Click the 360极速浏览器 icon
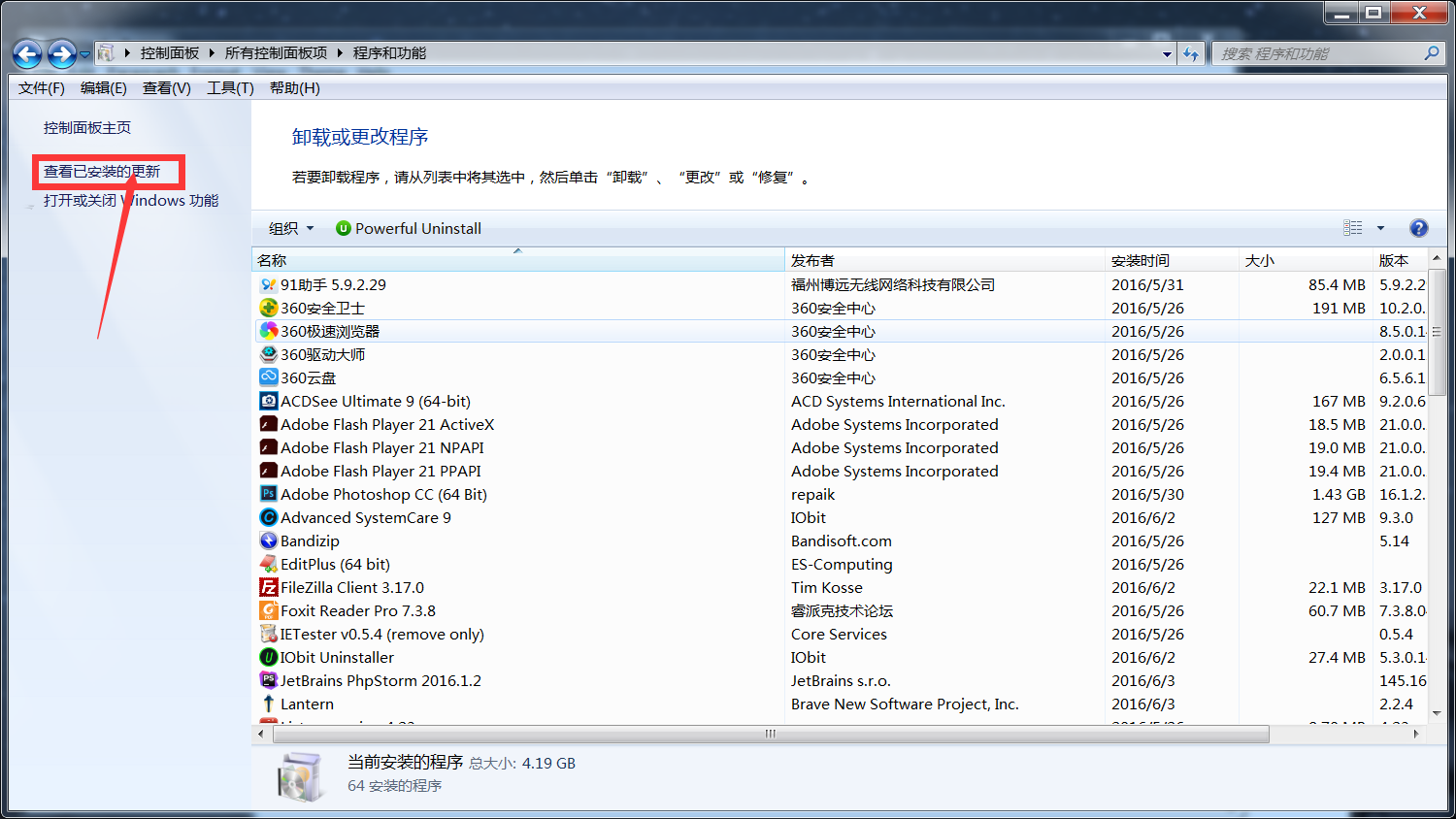 (x=269, y=331)
